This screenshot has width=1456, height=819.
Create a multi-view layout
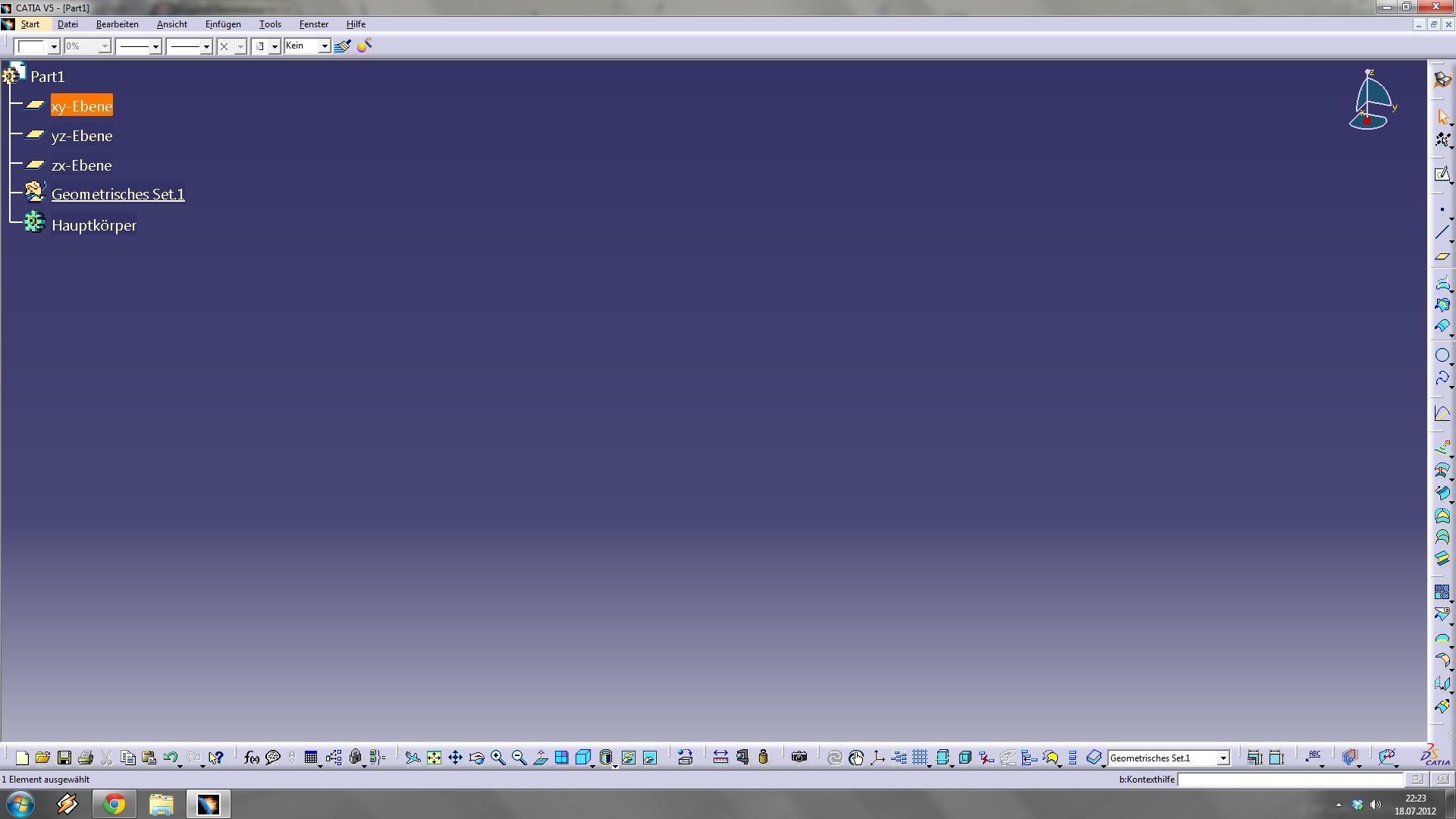tap(562, 758)
